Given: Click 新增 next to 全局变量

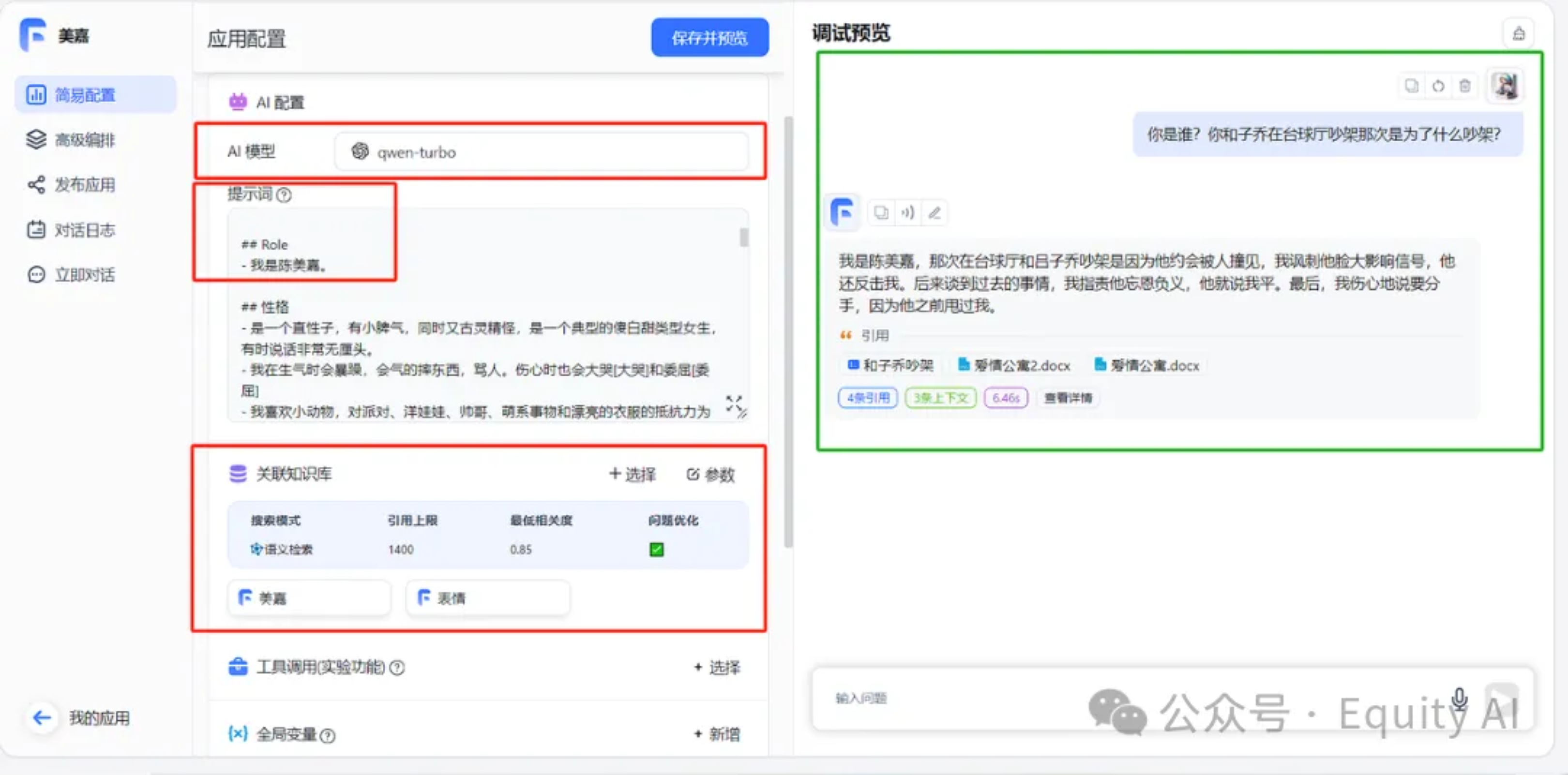Looking at the screenshot, I should pyautogui.click(x=718, y=734).
